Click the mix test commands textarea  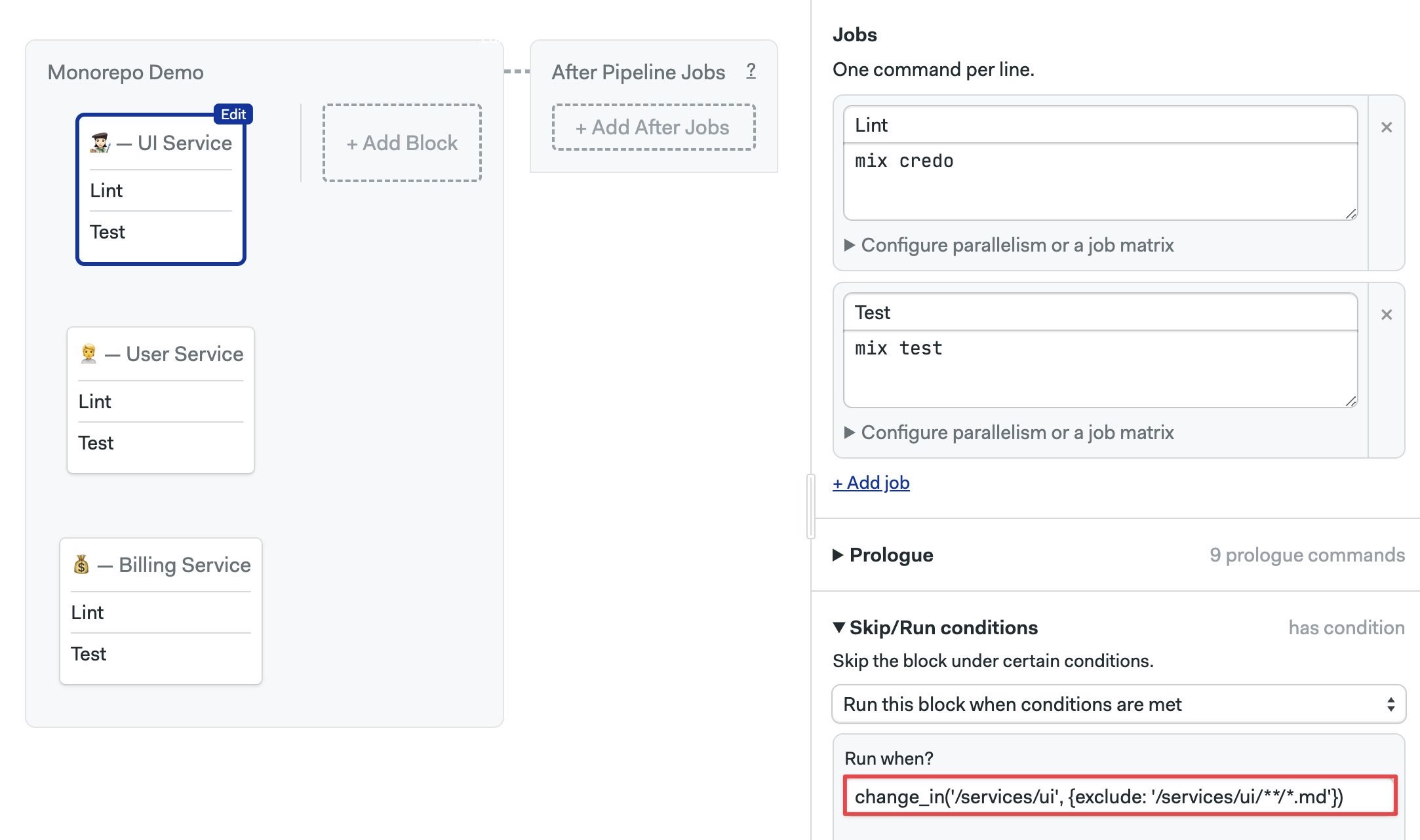coord(1100,370)
